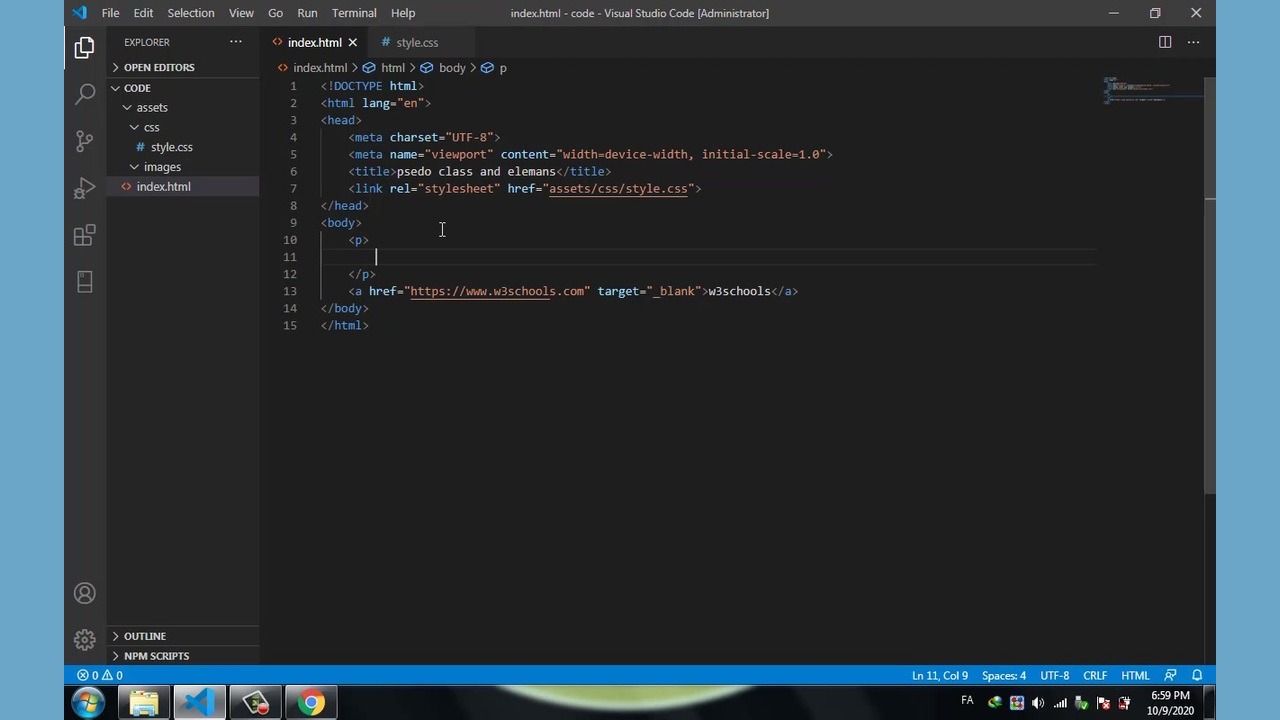Open Google Chrome from the taskbar
Screen dimensions: 1280x720
click(x=311, y=703)
